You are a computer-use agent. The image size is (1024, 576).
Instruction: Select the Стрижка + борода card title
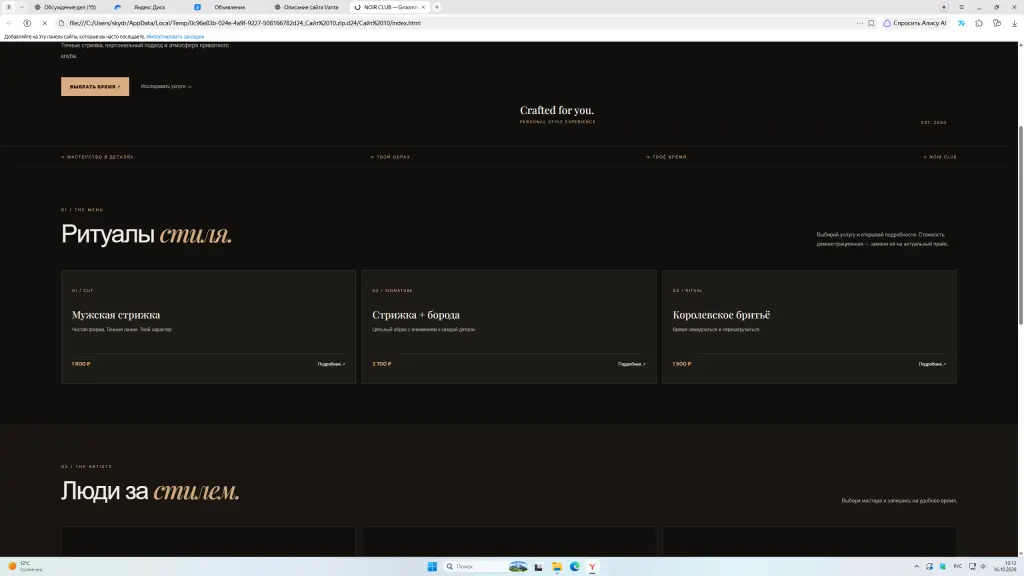pos(416,315)
